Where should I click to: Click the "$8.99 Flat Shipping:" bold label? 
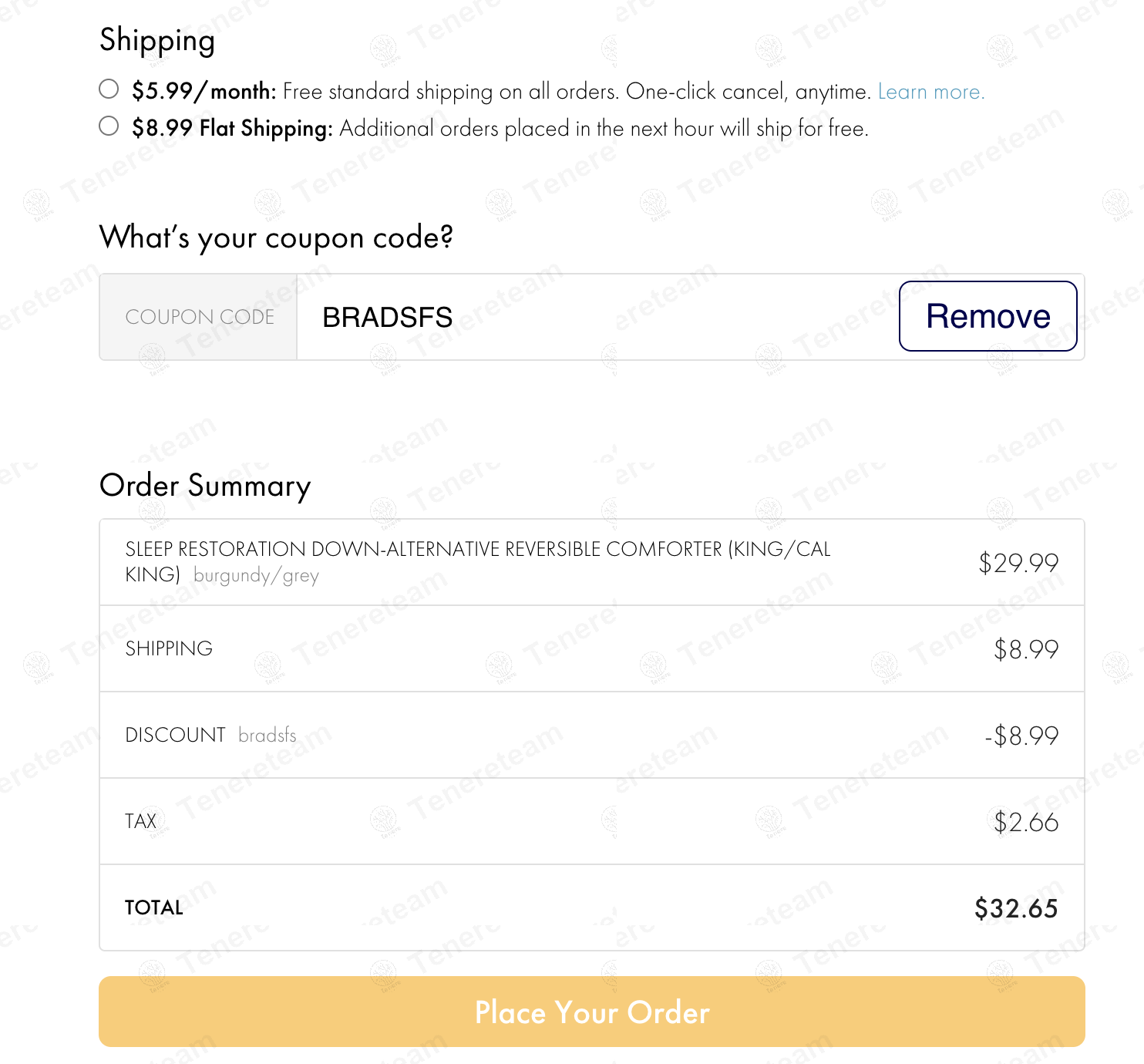pyautogui.click(x=232, y=128)
